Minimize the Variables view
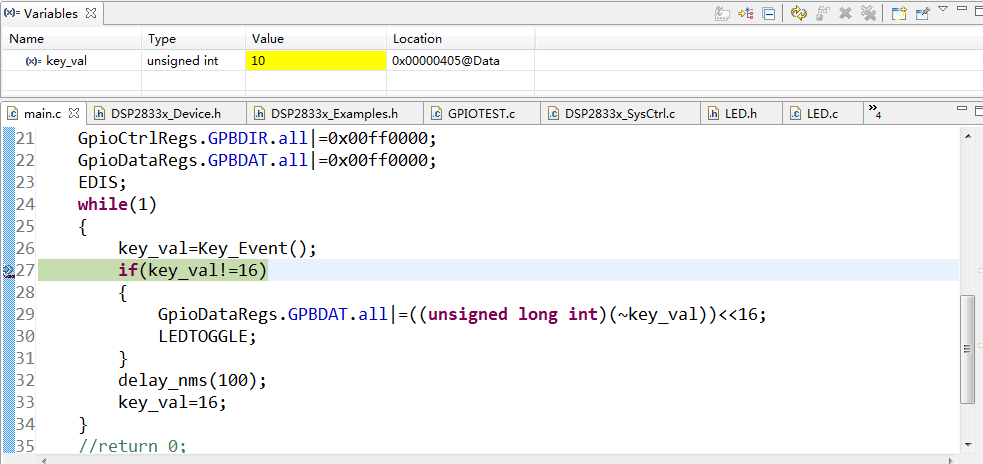The height and width of the screenshot is (464, 983). tap(962, 9)
